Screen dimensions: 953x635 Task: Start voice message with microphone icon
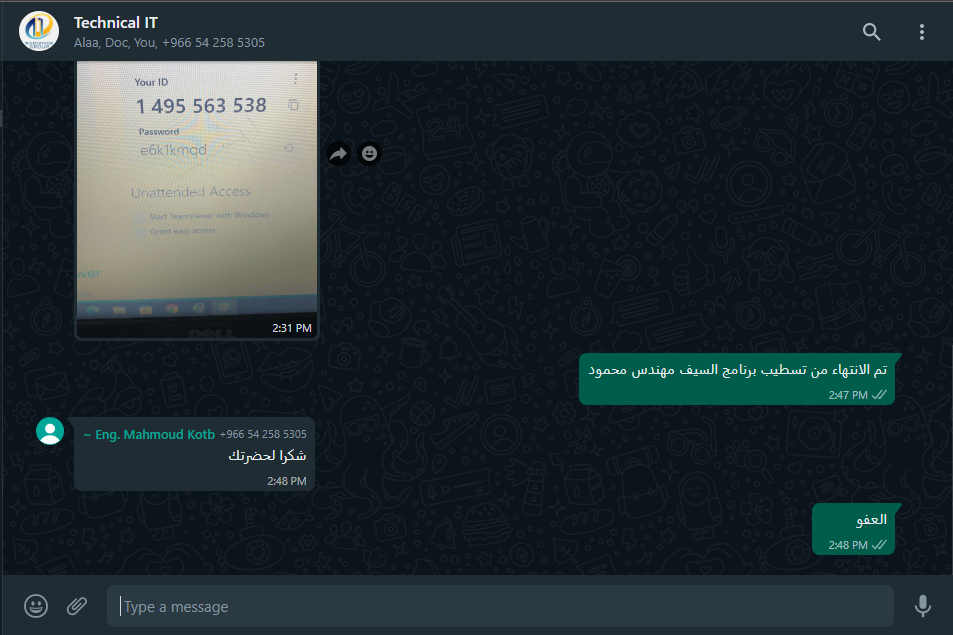(922, 606)
